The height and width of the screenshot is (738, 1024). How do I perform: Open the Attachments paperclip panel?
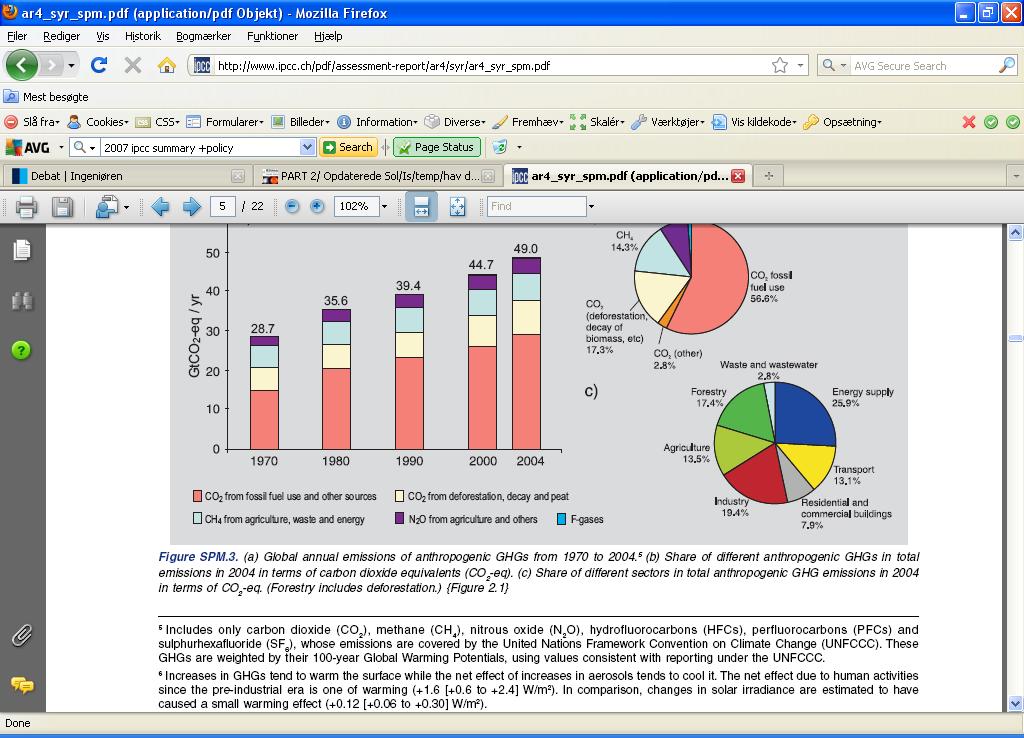[22, 635]
